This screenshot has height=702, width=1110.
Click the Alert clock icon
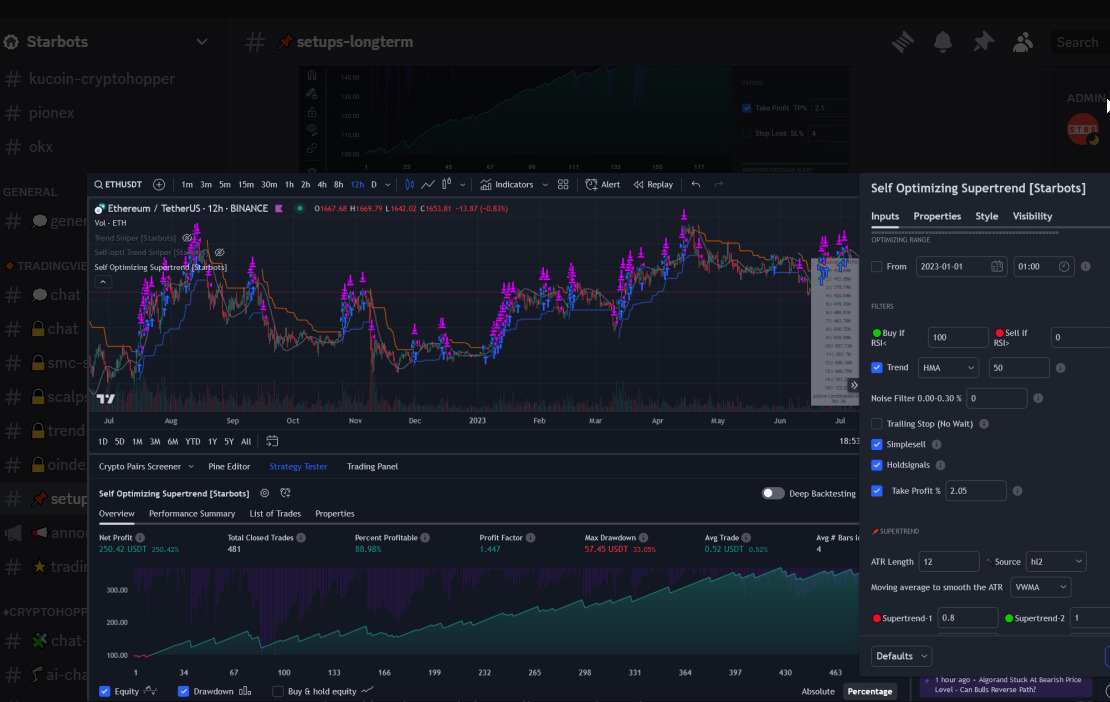click(x=592, y=185)
